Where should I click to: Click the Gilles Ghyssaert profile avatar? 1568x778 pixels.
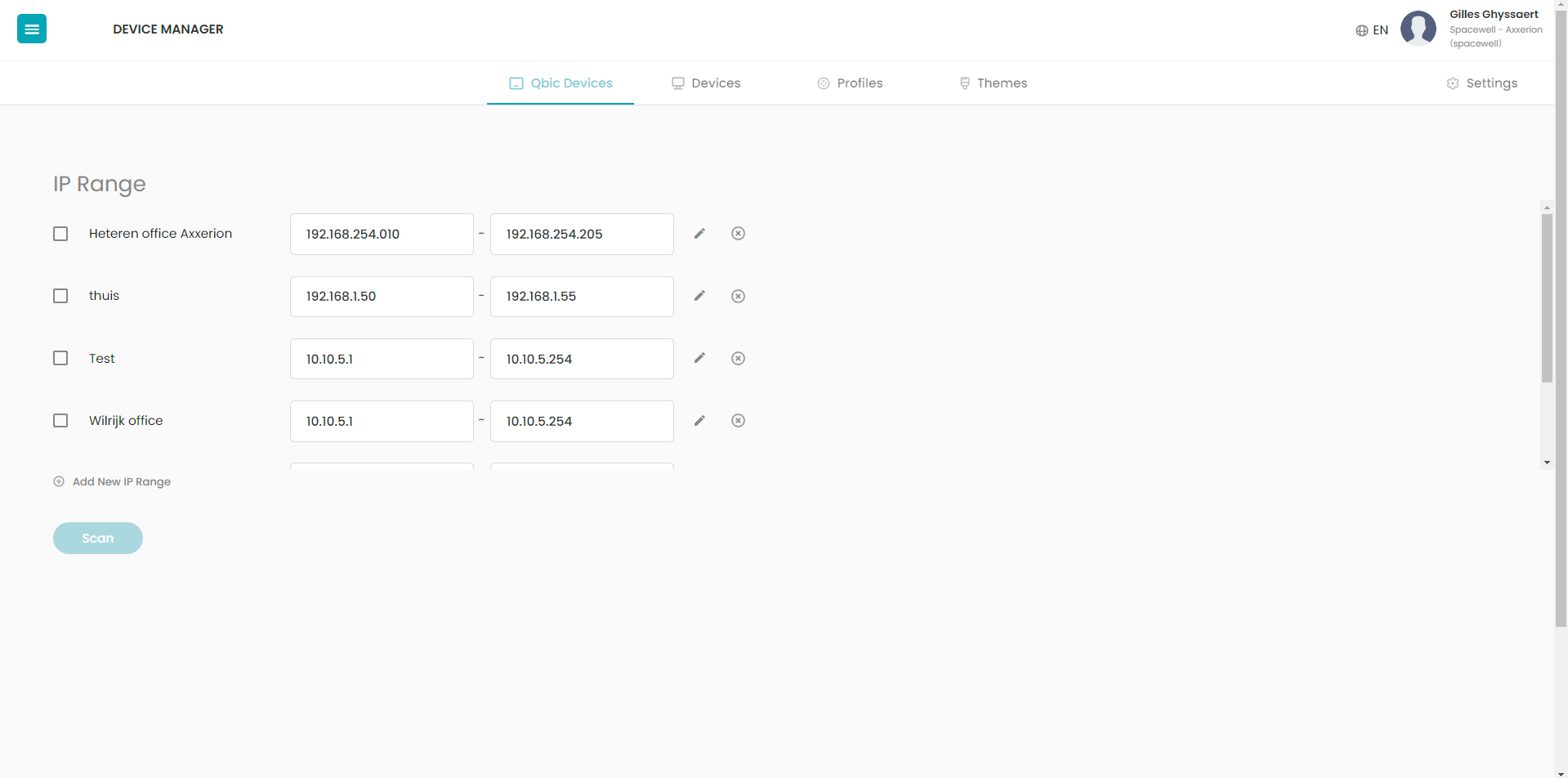[1418, 29]
